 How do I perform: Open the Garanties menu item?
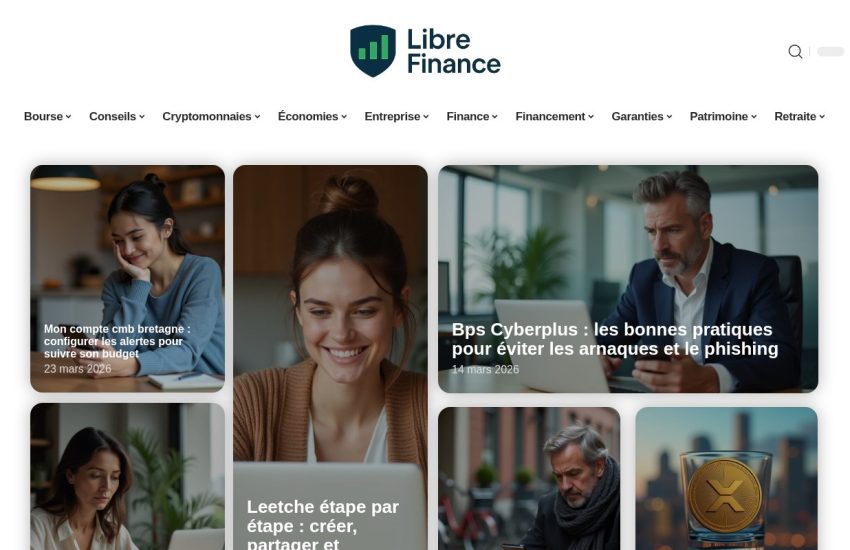[642, 117]
